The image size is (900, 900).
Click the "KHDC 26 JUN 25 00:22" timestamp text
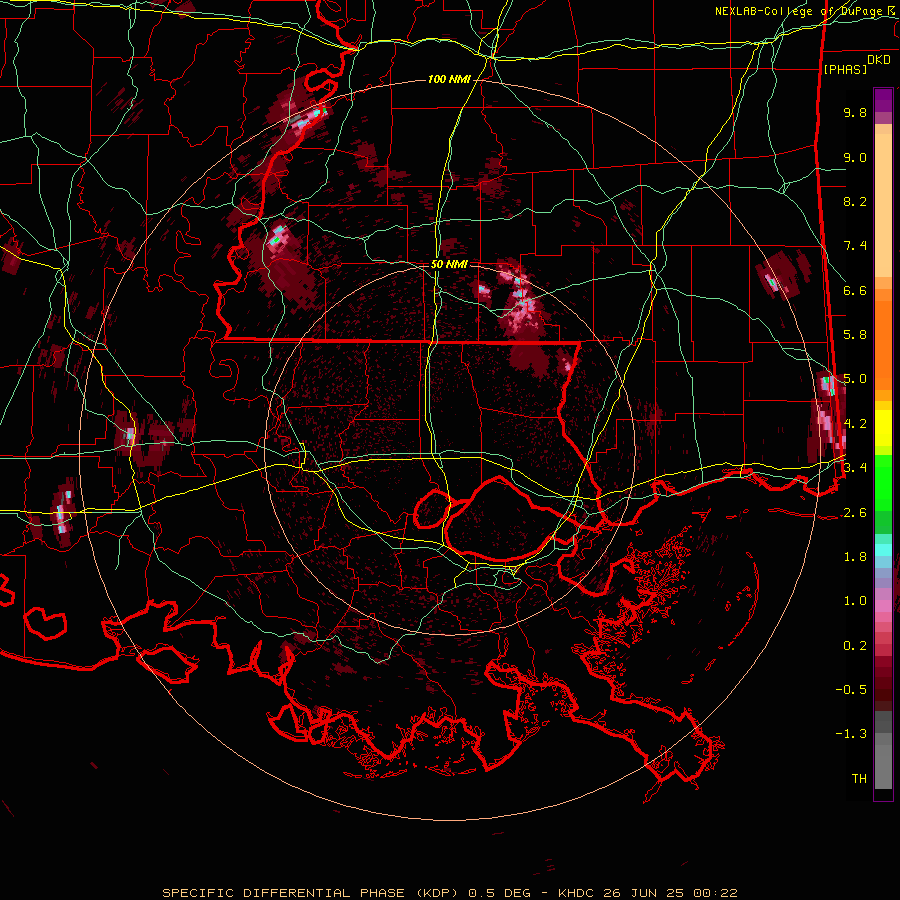coord(648,893)
